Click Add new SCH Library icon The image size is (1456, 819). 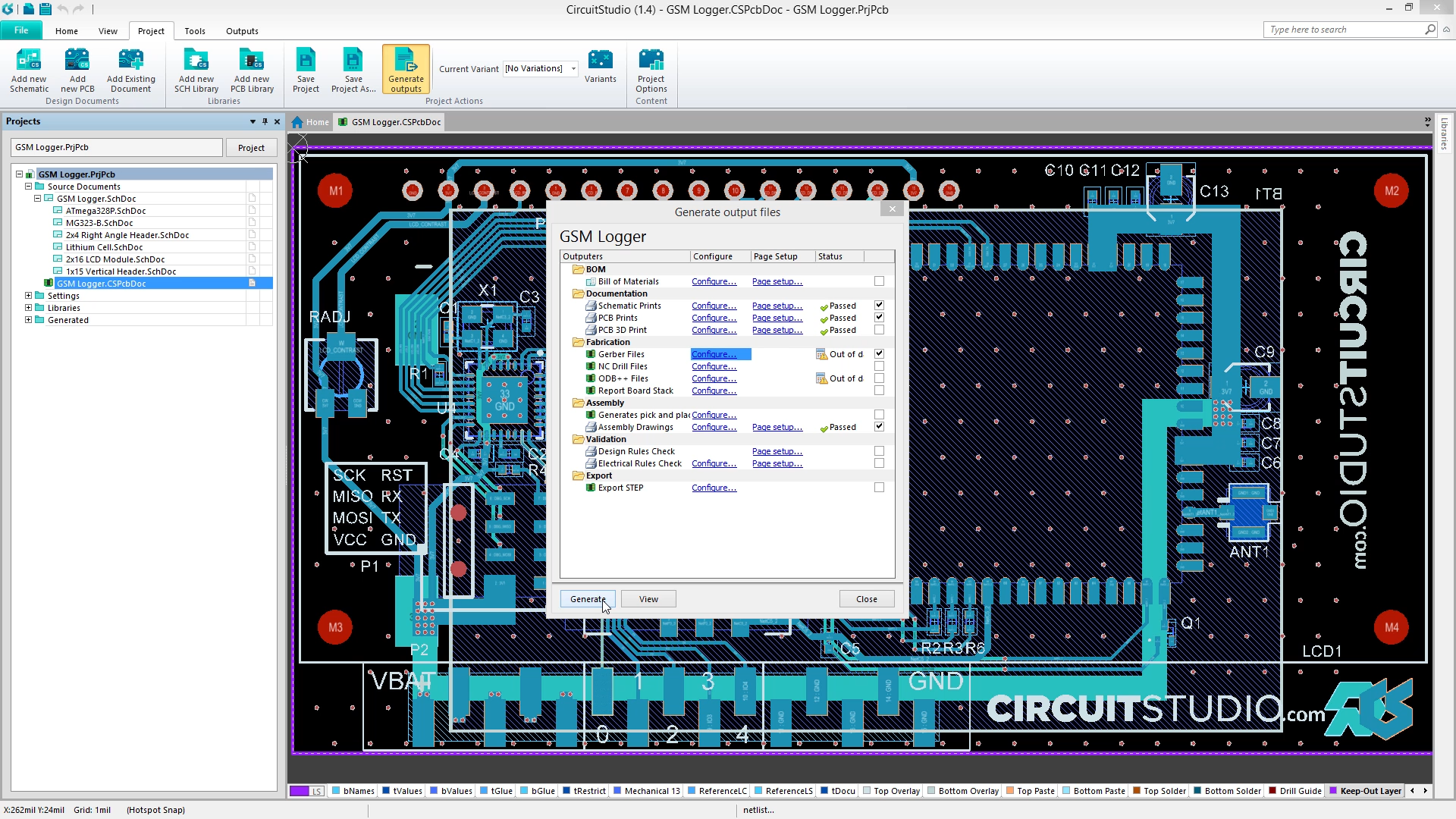click(x=196, y=61)
